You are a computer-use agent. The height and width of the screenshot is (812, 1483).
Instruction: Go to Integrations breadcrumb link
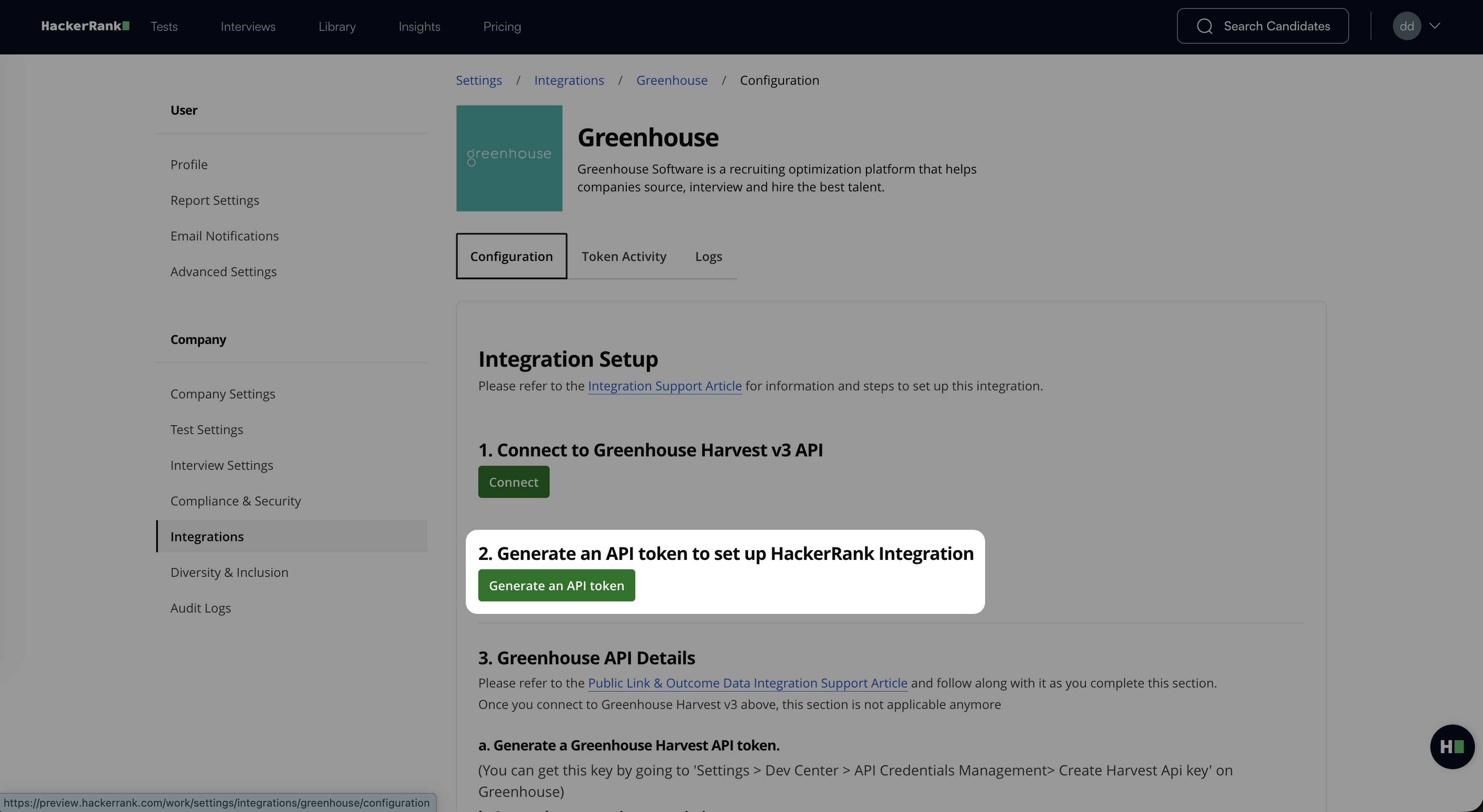point(569,80)
